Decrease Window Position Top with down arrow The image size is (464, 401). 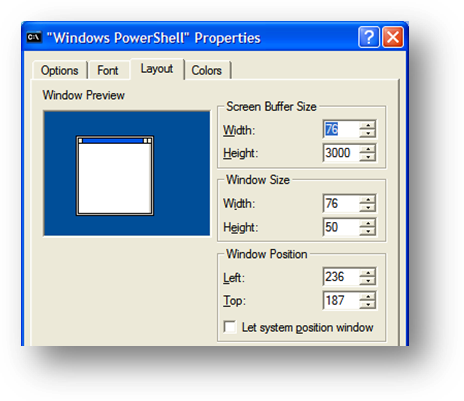(x=368, y=305)
